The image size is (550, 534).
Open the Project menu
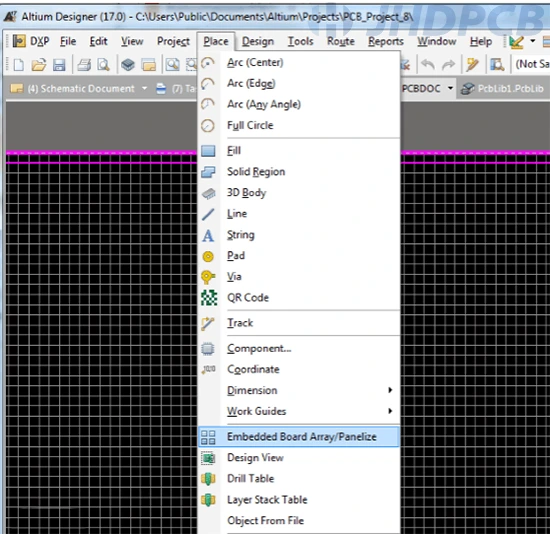coord(173,41)
